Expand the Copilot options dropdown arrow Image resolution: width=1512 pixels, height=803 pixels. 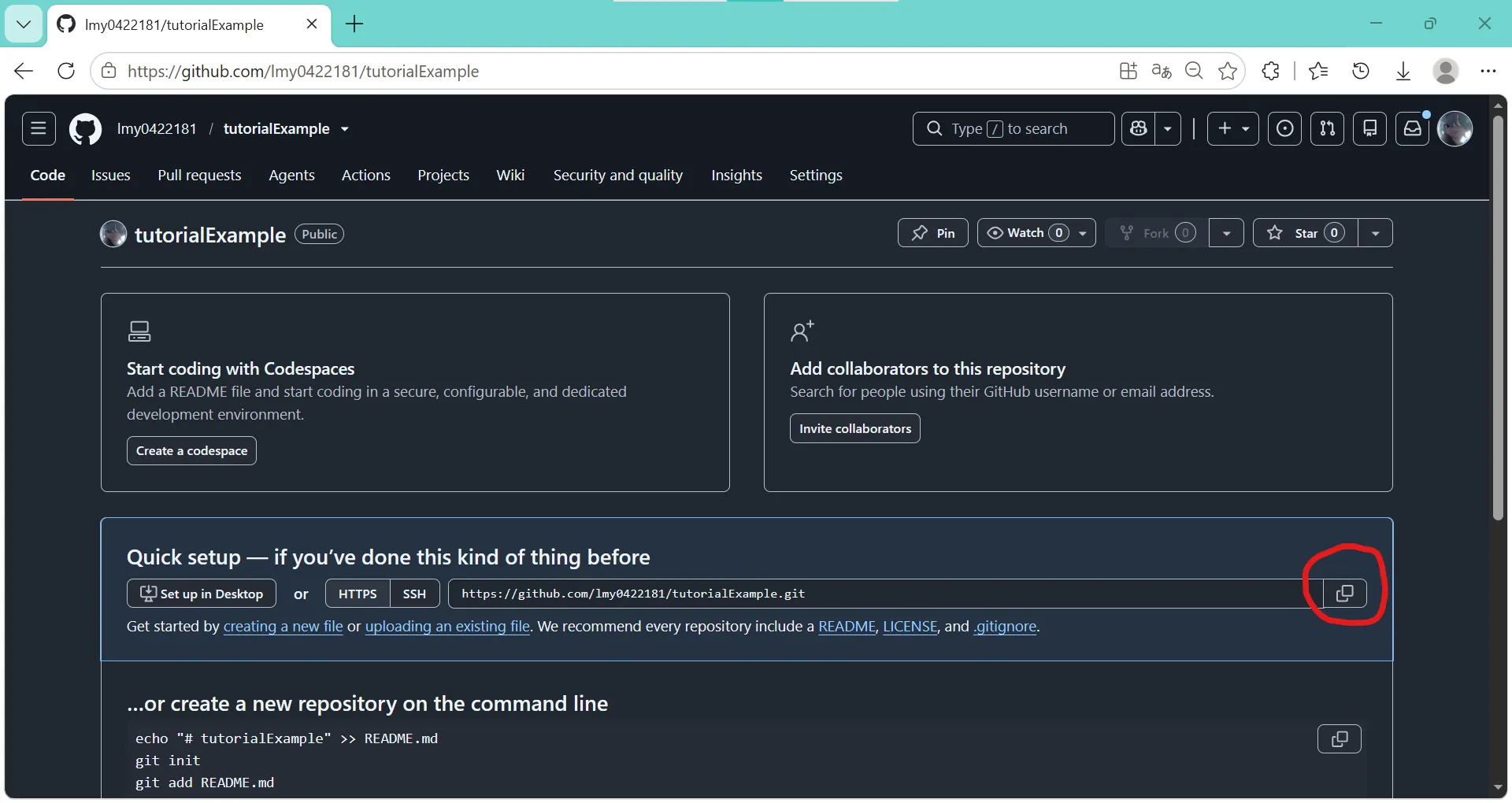[x=1168, y=128]
